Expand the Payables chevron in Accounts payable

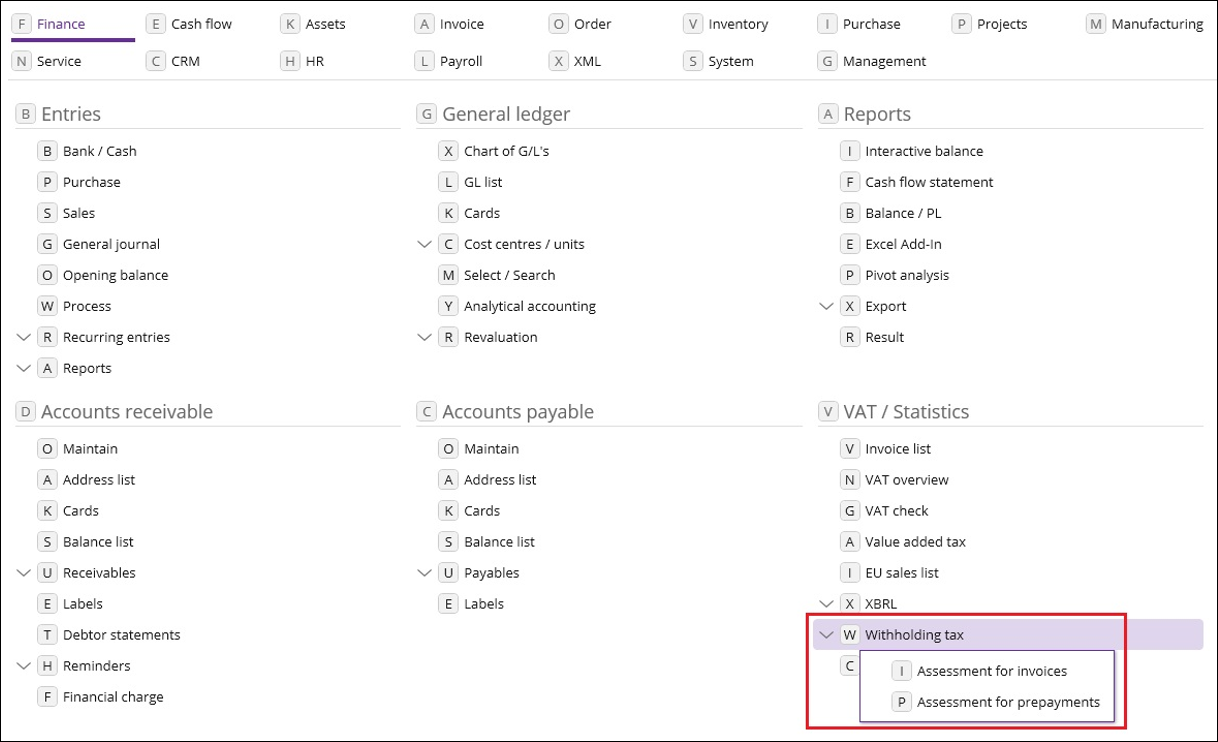(x=425, y=573)
